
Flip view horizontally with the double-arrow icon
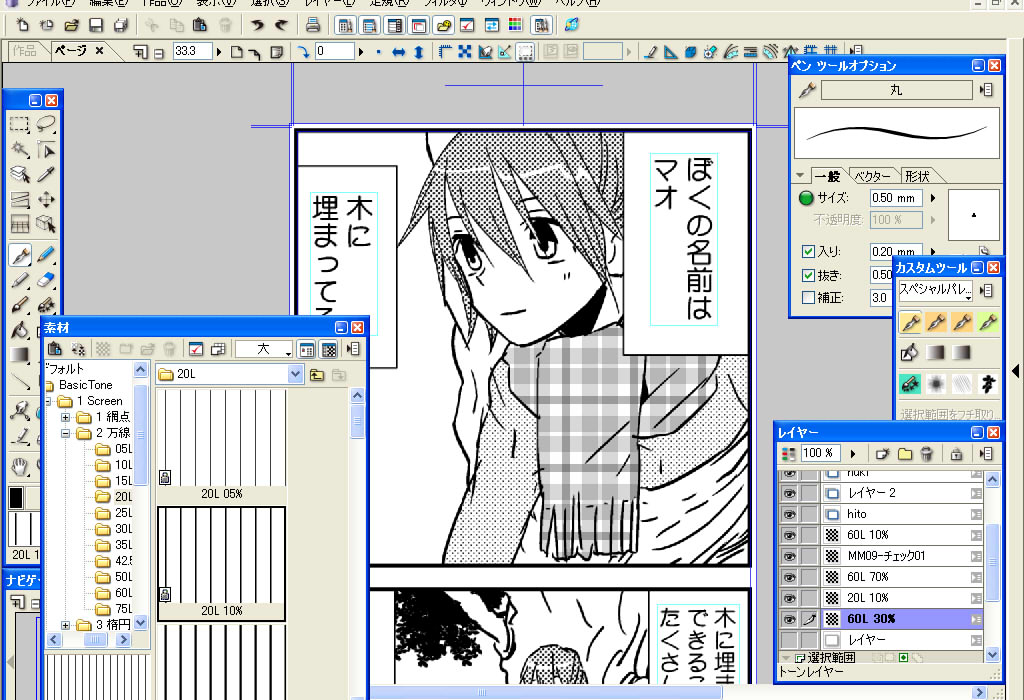point(398,52)
